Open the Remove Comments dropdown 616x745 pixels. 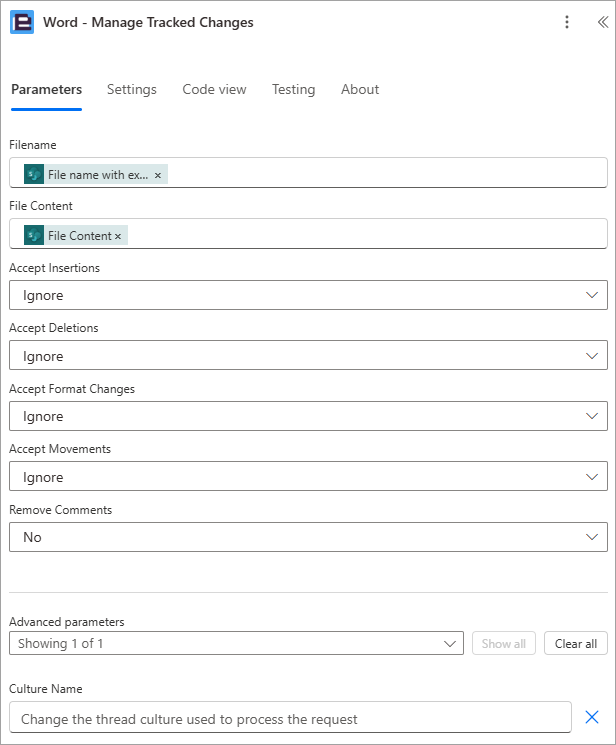pyautogui.click(x=308, y=537)
